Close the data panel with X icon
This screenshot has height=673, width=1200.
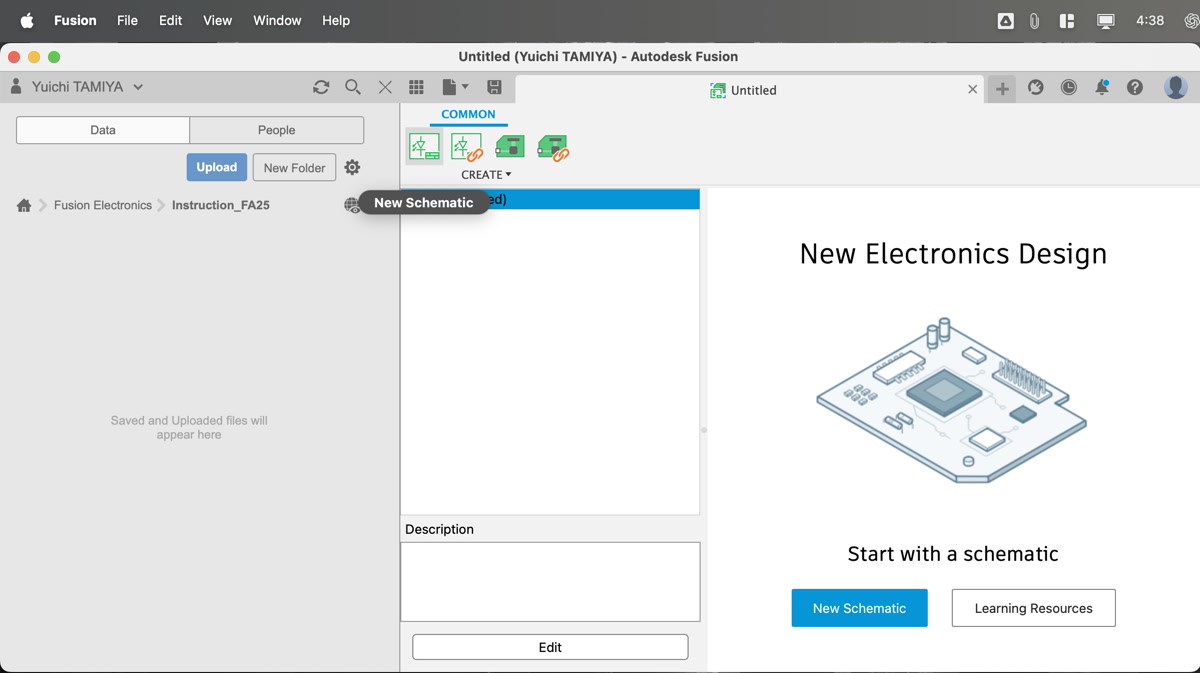[385, 87]
